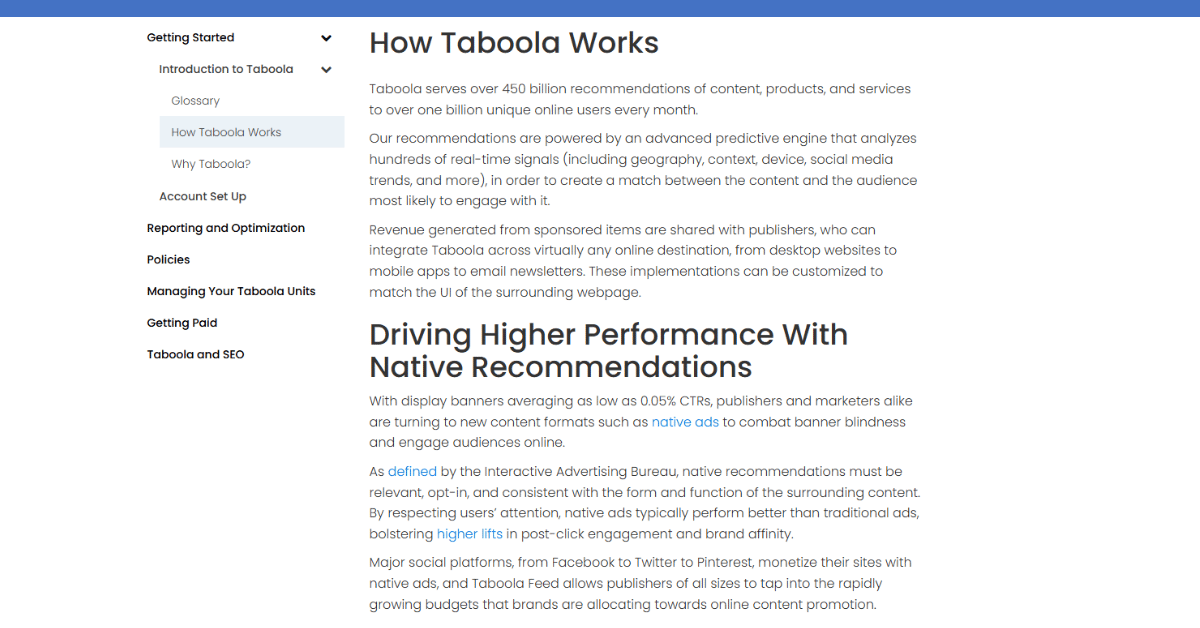Open the higher lifts link

pyautogui.click(x=470, y=534)
